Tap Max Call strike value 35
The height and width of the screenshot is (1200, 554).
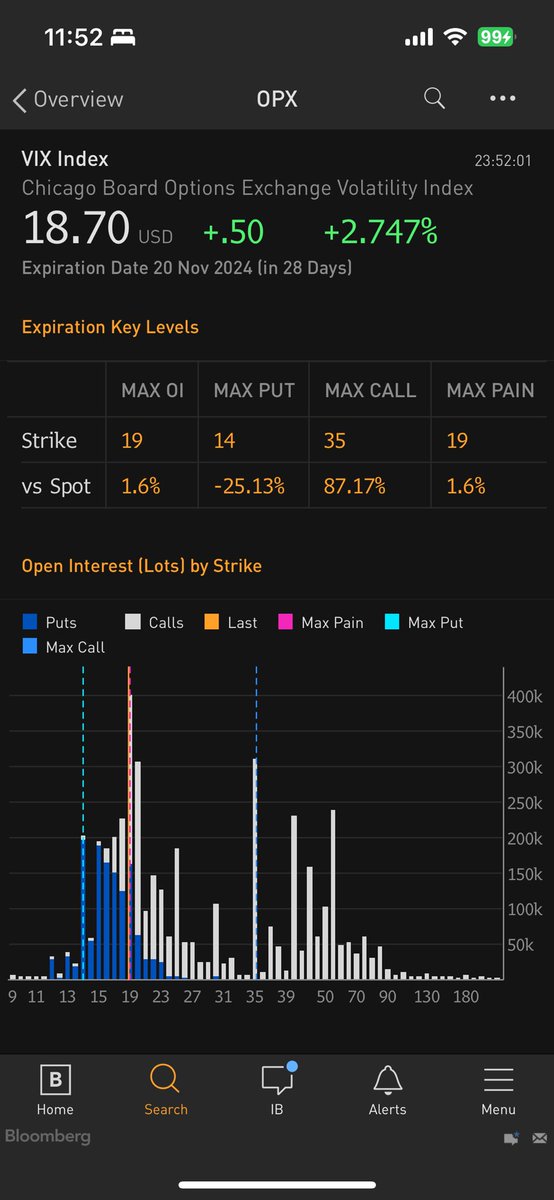point(336,440)
